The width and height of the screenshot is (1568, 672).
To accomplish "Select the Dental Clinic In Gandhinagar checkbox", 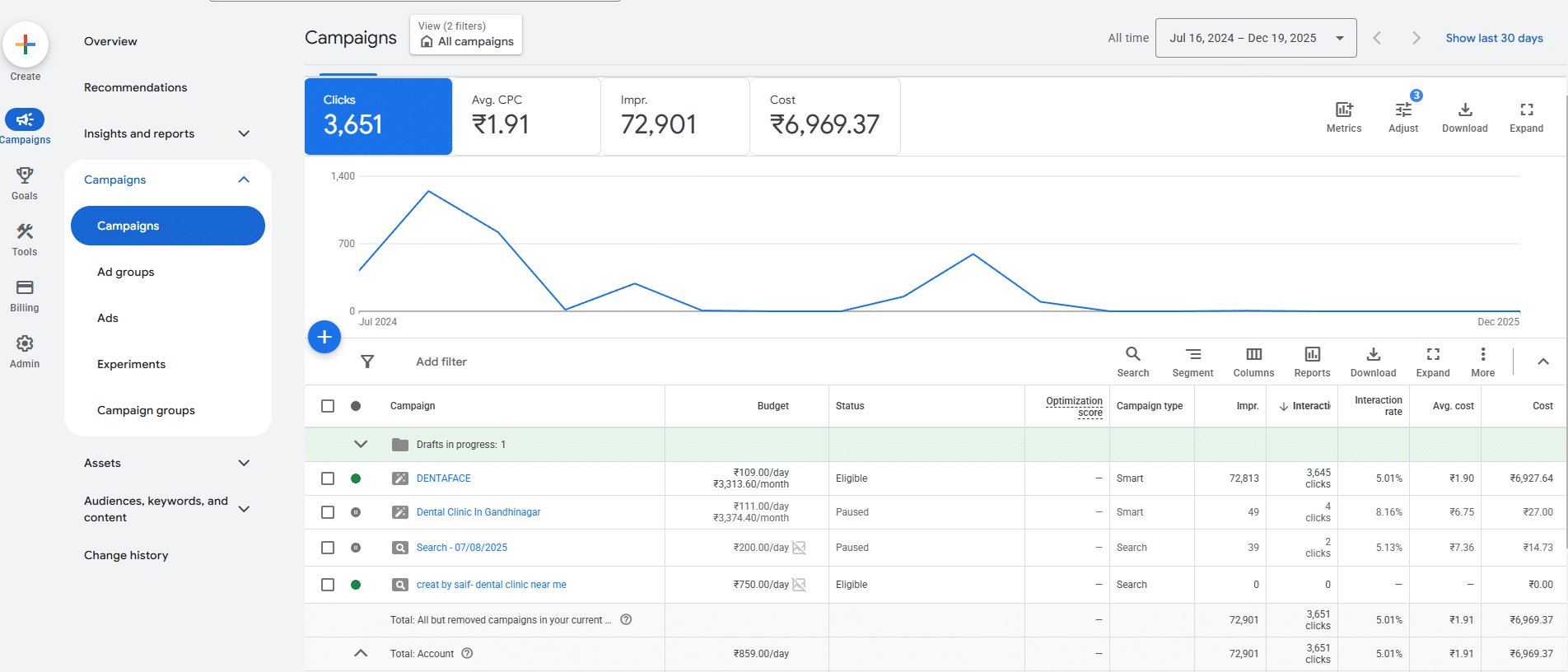I will (328, 512).
